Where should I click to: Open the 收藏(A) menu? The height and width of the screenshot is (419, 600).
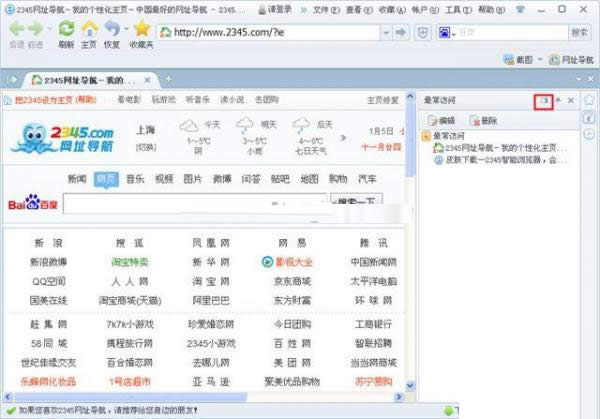[392, 10]
